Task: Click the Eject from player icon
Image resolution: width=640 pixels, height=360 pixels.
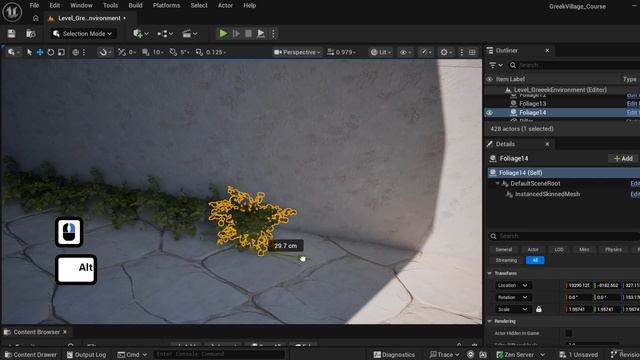Action: [260, 33]
